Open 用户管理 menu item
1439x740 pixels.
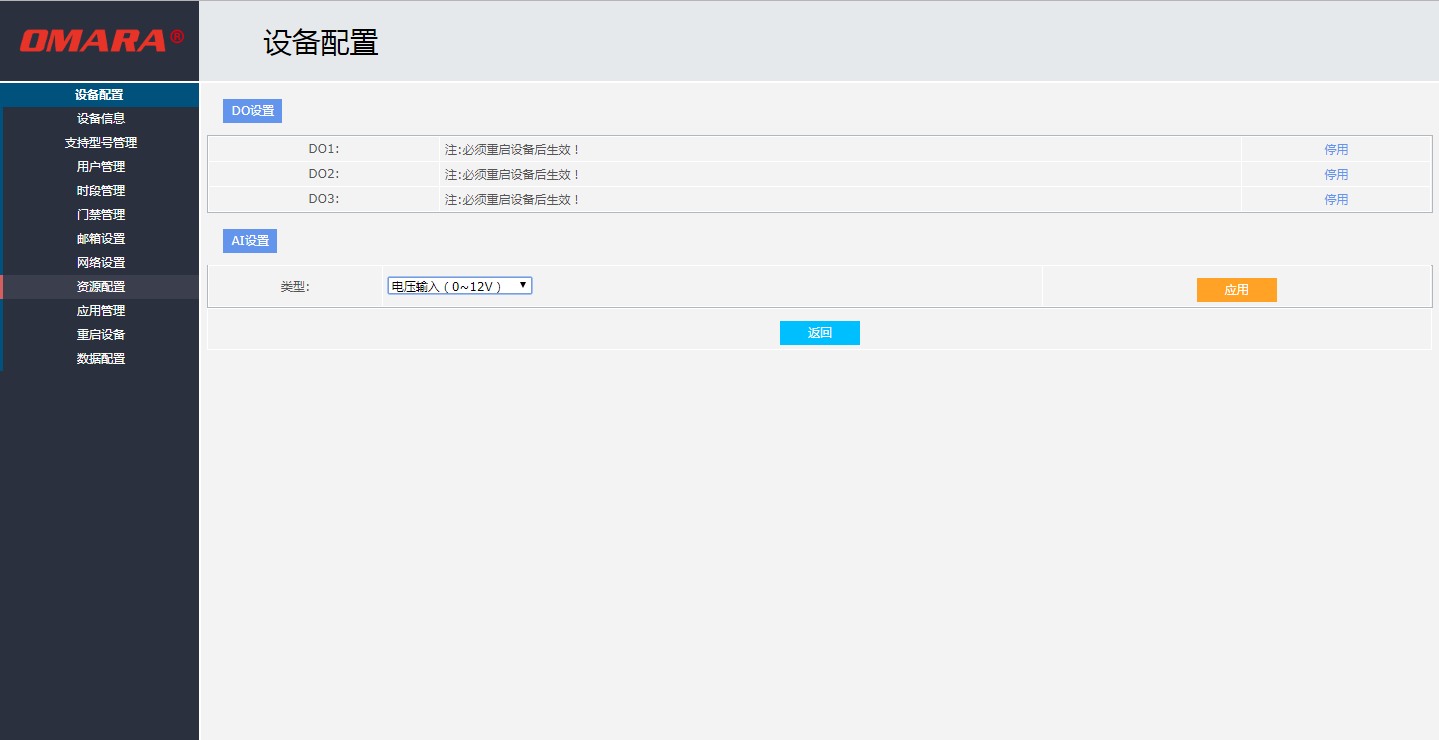101,167
